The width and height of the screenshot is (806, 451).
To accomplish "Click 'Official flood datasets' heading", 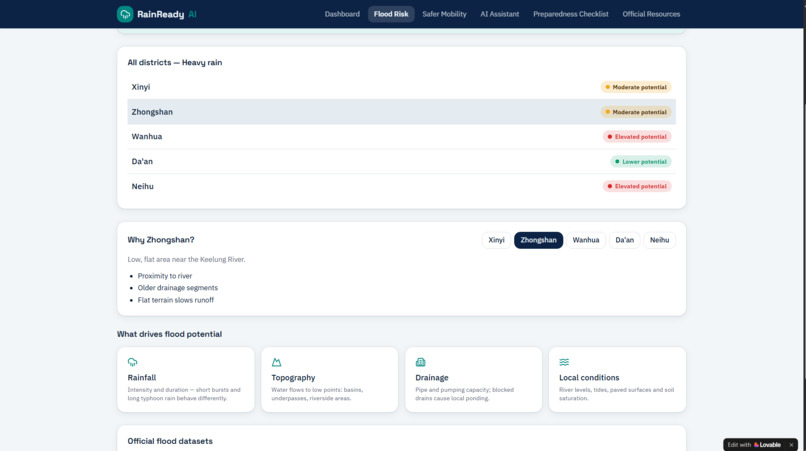I will [170, 441].
